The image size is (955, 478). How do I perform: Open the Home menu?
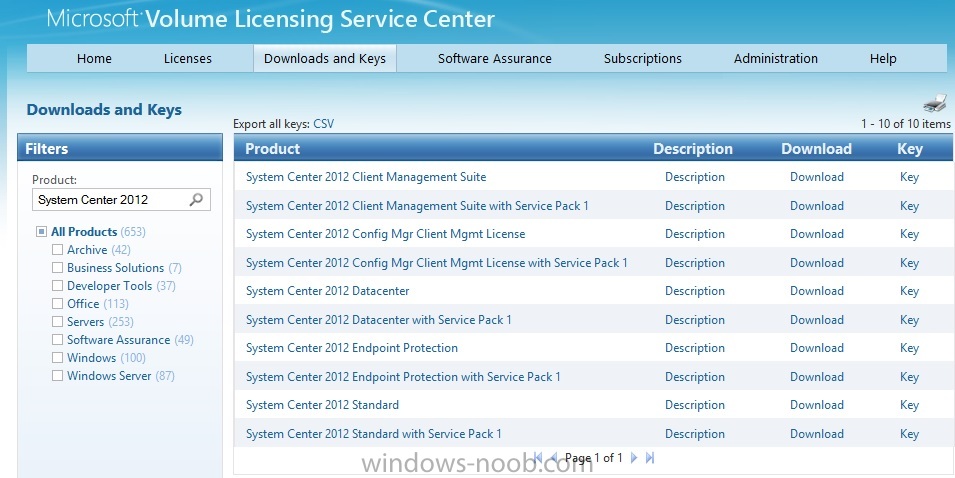(x=94, y=58)
